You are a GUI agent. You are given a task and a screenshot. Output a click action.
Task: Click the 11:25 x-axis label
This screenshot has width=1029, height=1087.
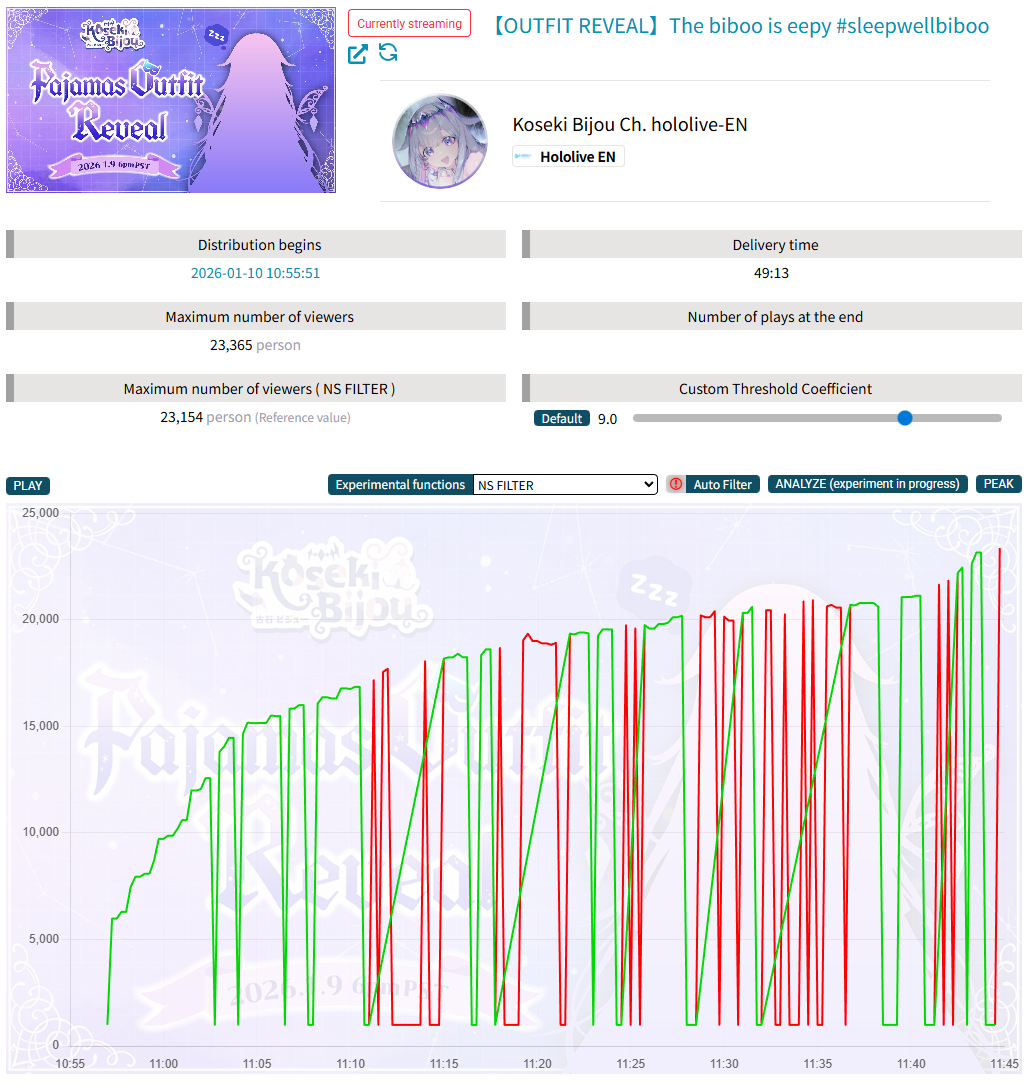pos(630,1063)
